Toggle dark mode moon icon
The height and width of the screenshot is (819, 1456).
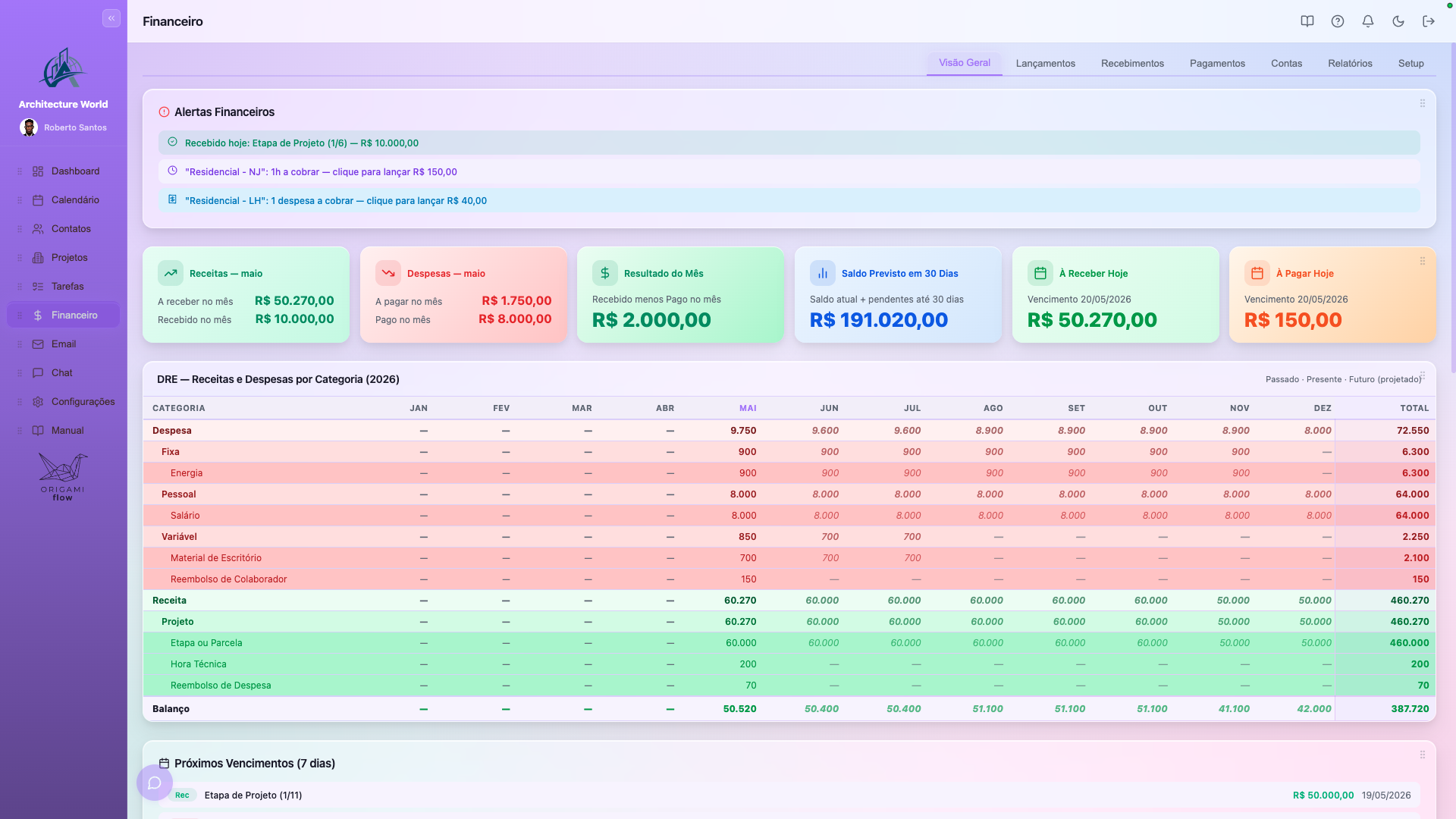click(x=1398, y=21)
